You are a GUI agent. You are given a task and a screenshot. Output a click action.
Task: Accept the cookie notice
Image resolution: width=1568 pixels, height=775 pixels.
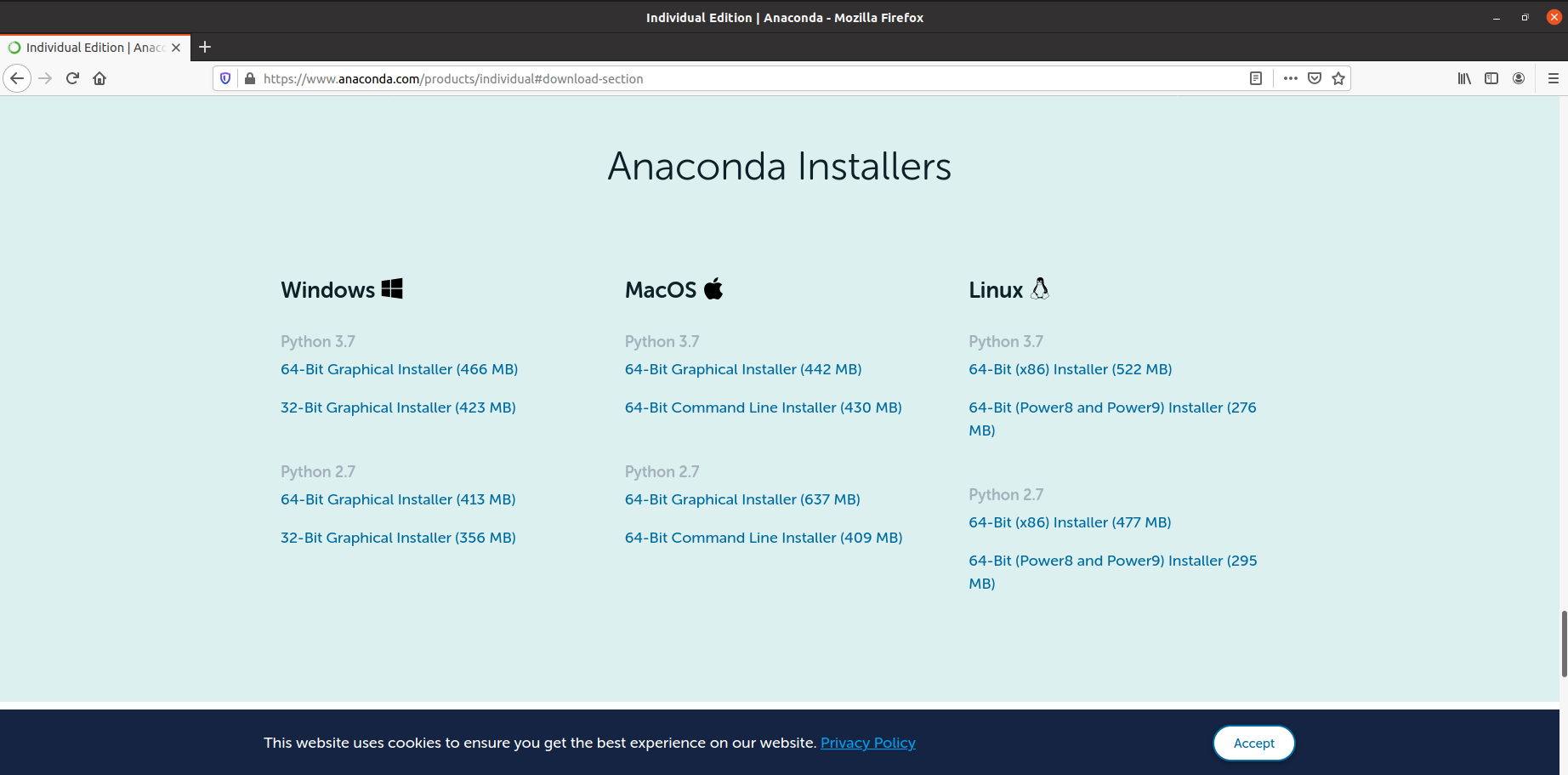1254,743
